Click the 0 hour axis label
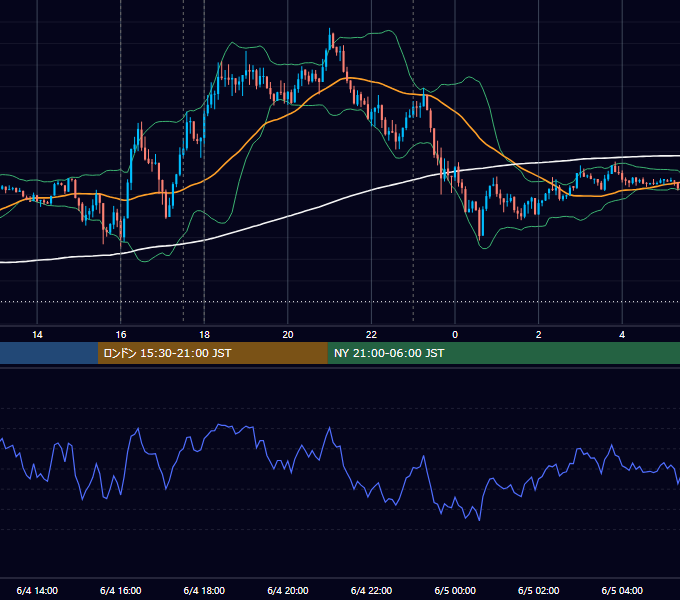 (x=455, y=335)
